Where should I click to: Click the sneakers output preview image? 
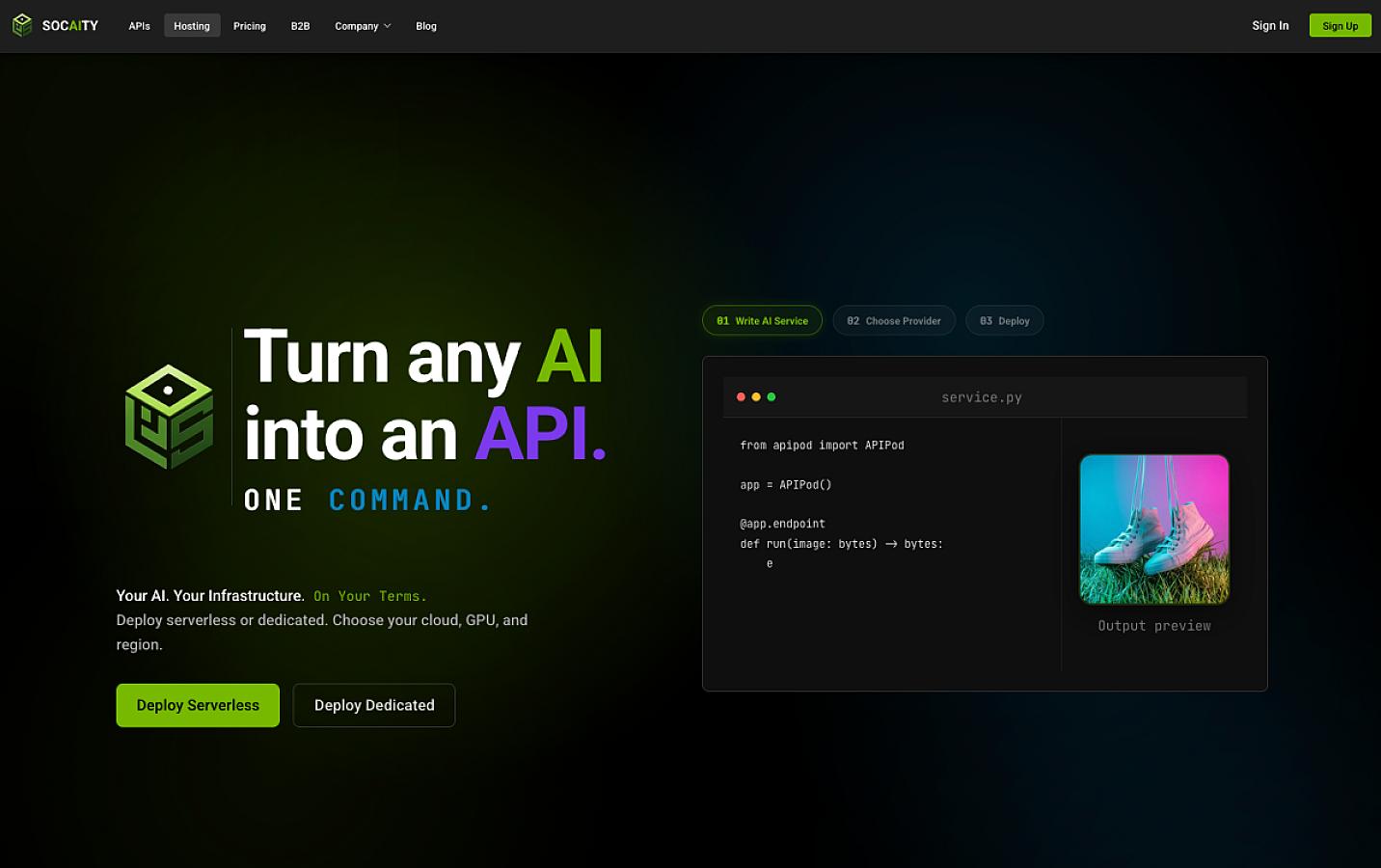[1154, 529]
